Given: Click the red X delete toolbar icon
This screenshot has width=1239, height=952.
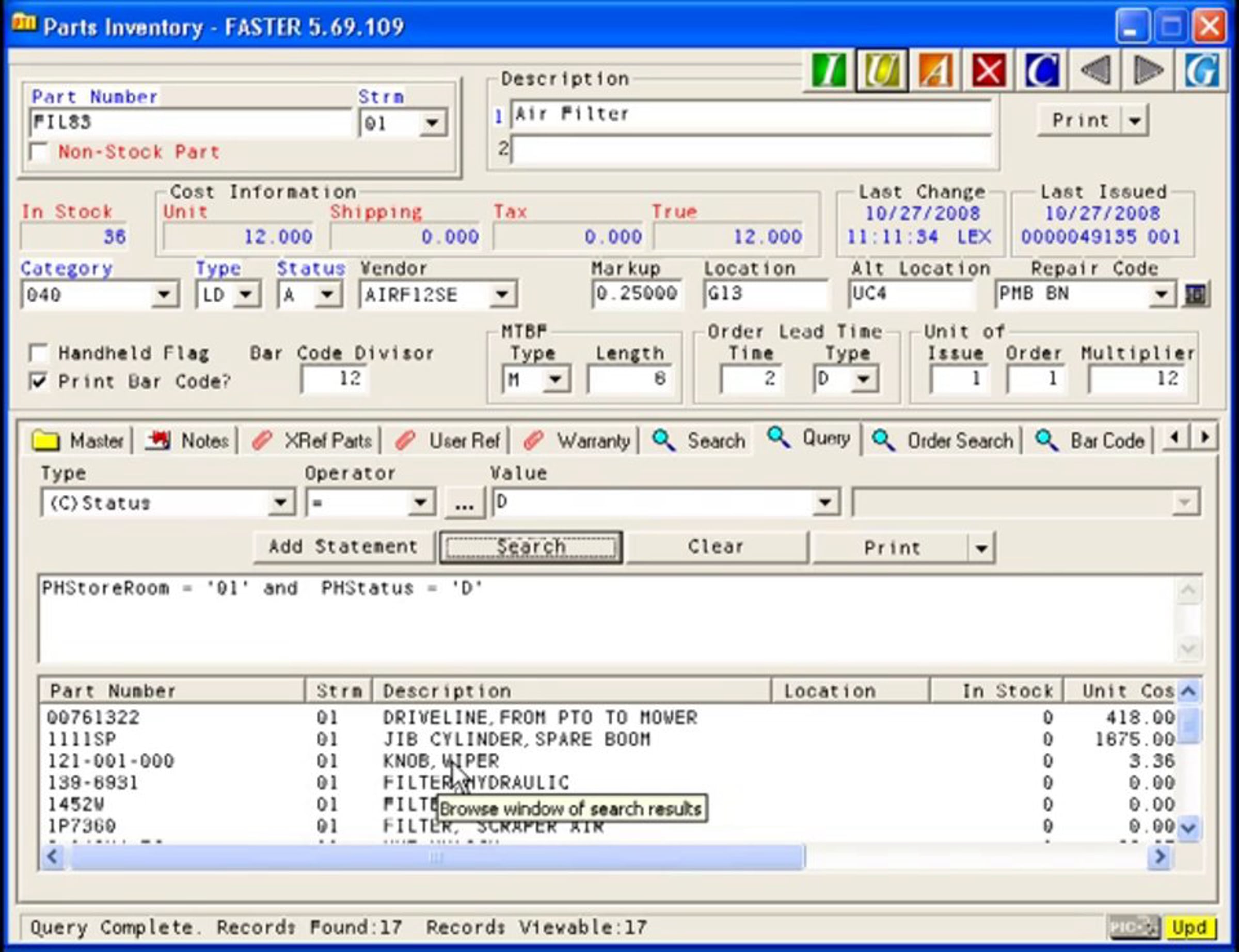Looking at the screenshot, I should 989,71.
